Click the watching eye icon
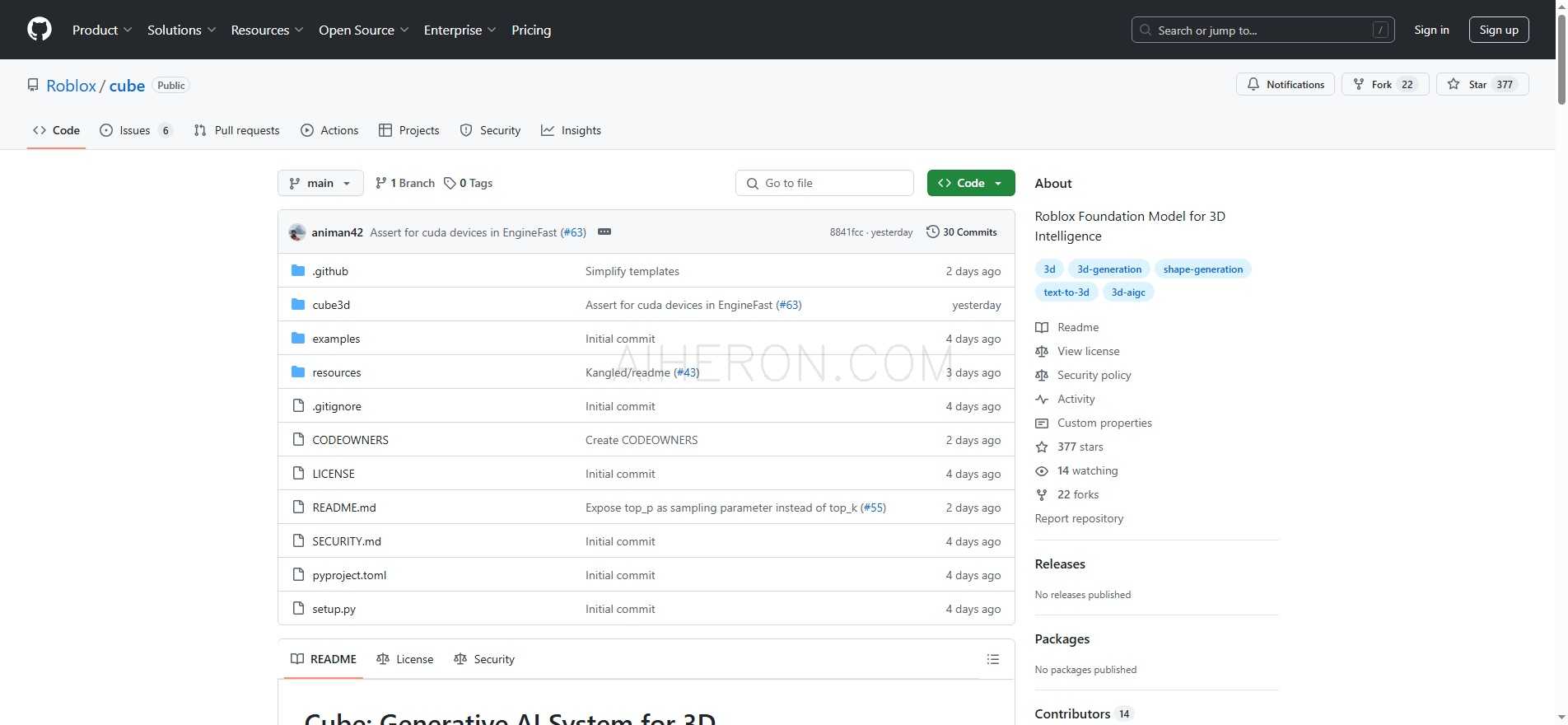Screen dimensions: 1568x725 pos(1042,470)
